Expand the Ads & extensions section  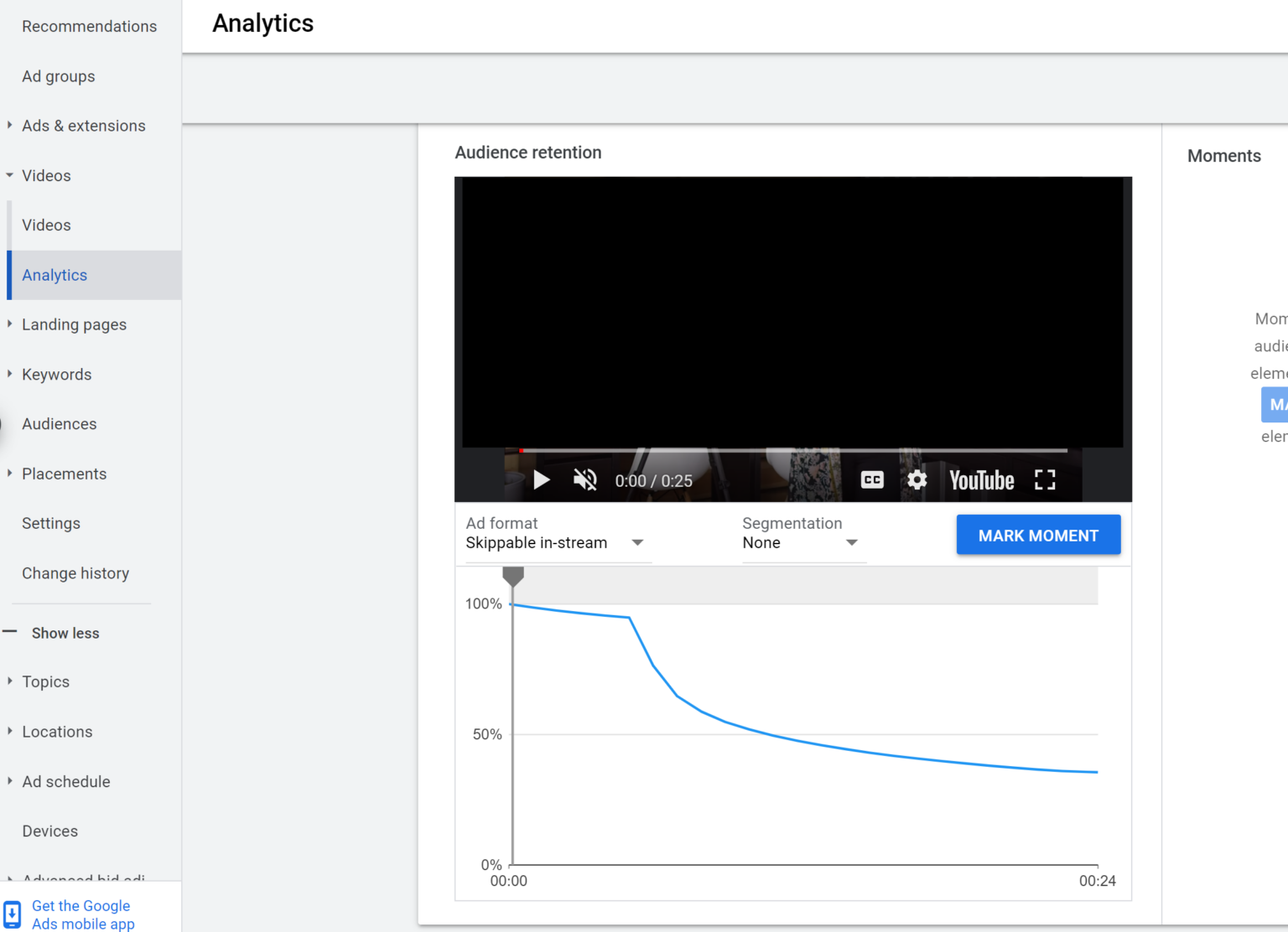[8, 125]
